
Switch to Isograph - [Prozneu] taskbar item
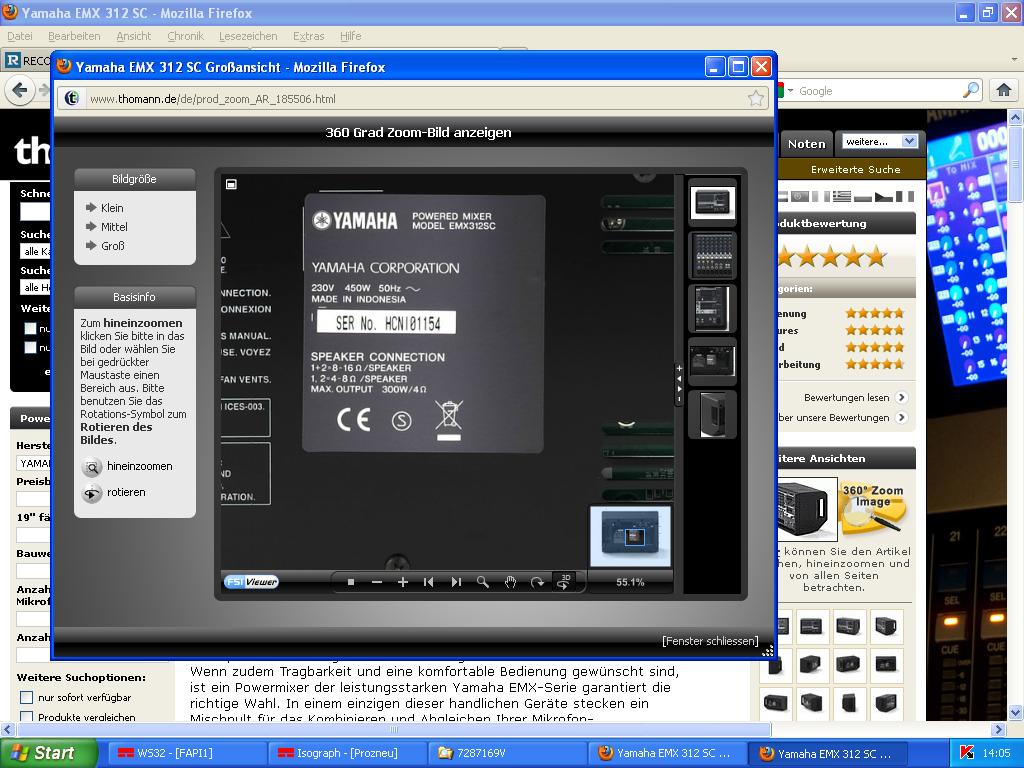[x=346, y=753]
